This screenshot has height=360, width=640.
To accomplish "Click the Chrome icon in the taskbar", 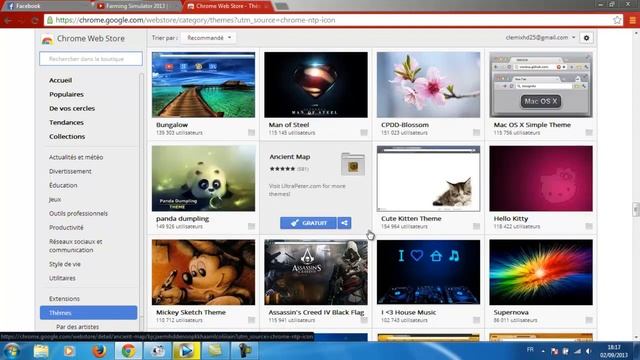I will pos(128,351).
